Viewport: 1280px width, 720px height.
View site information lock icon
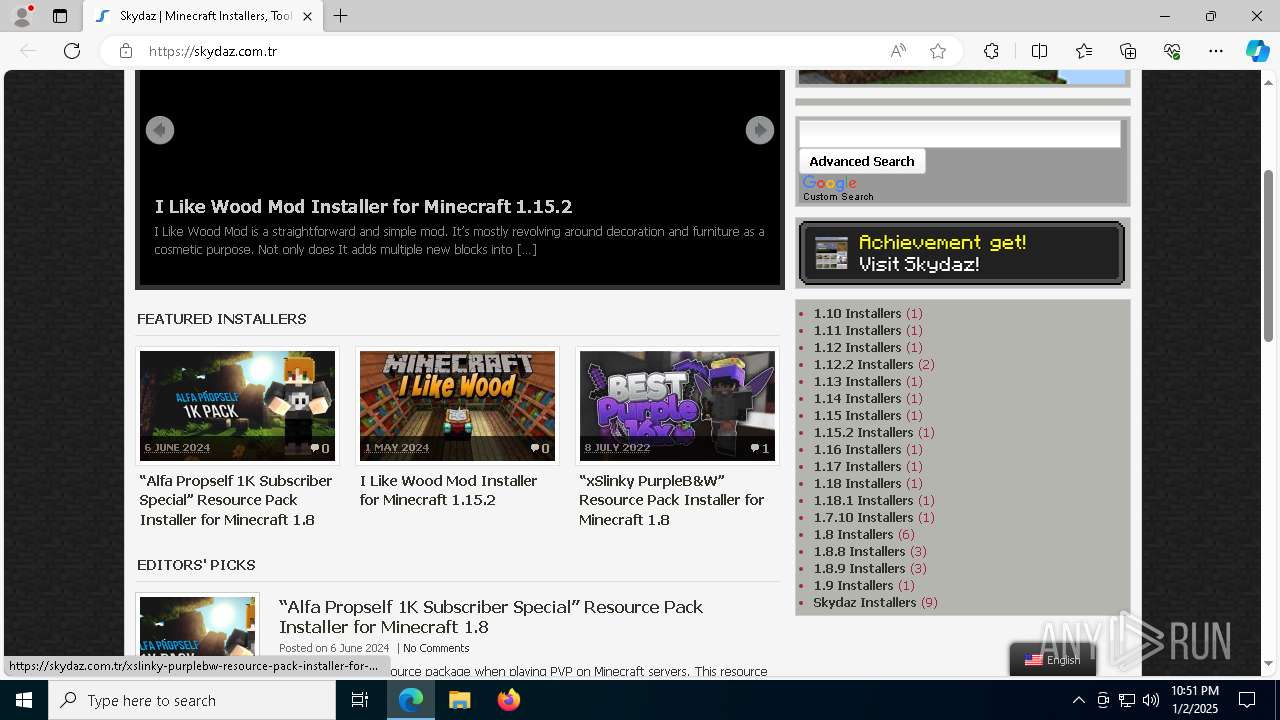tap(125, 51)
